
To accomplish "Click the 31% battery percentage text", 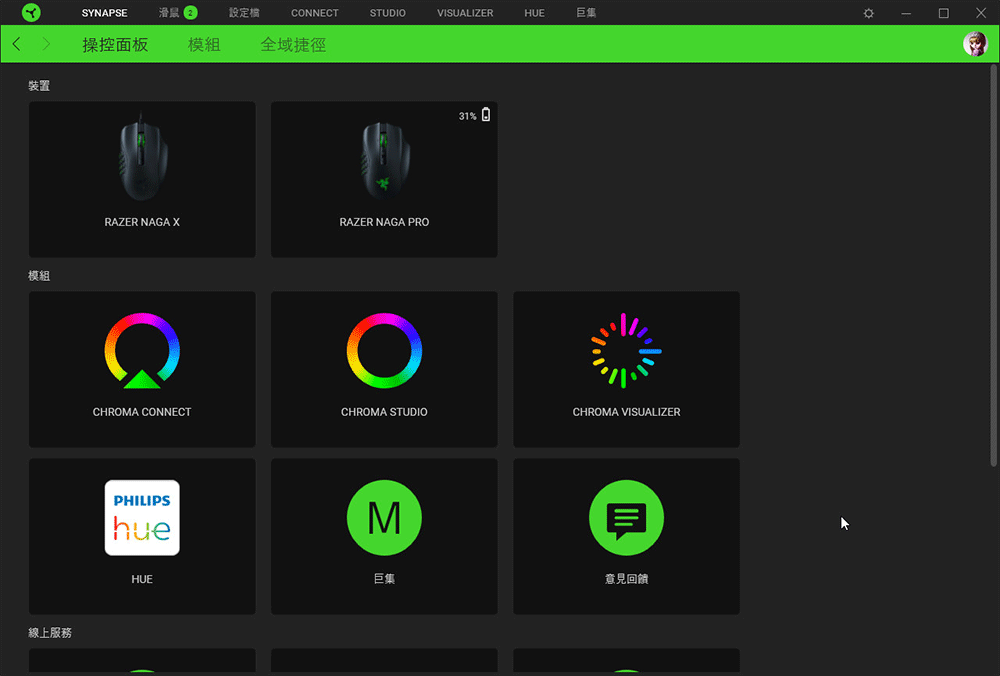I will (x=467, y=116).
